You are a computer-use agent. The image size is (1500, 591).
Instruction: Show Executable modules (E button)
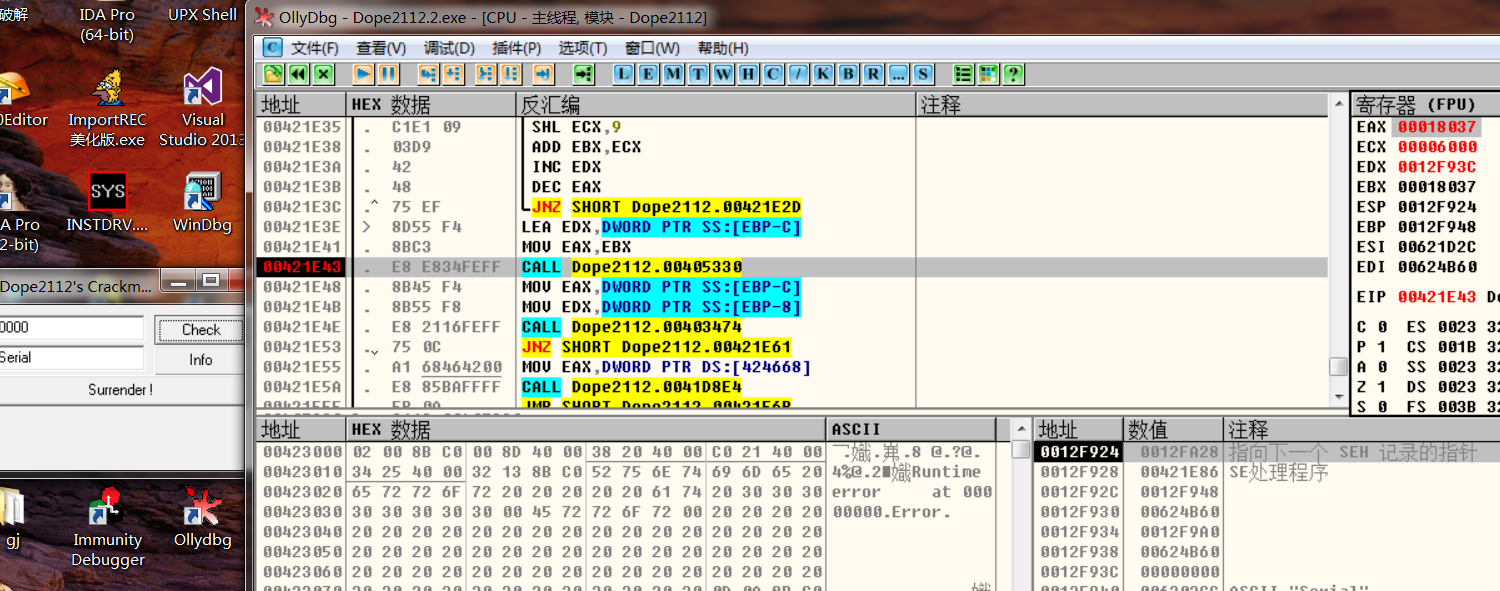648,74
